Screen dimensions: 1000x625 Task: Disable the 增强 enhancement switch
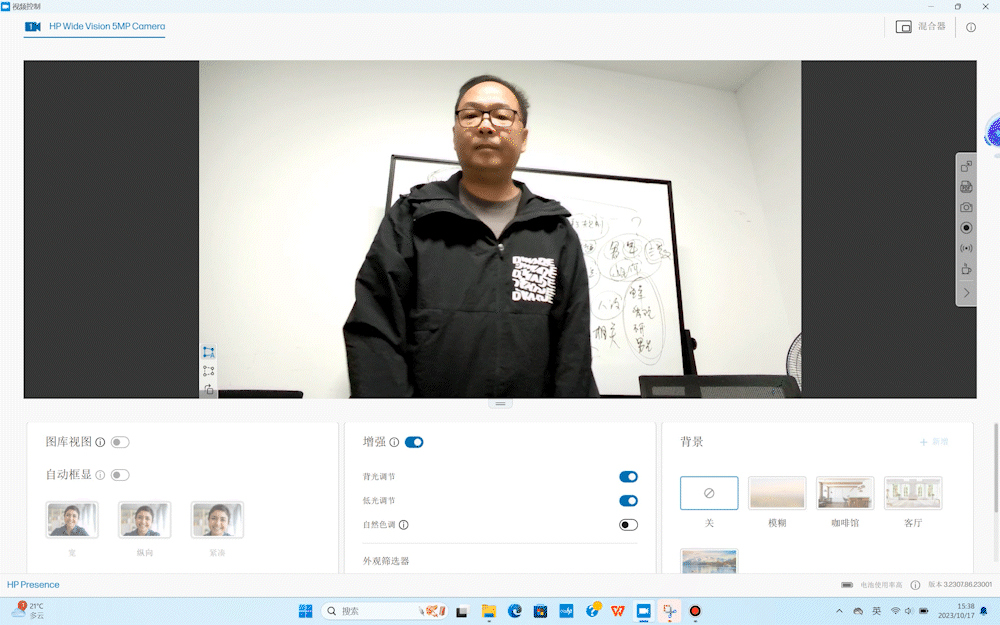(414, 442)
